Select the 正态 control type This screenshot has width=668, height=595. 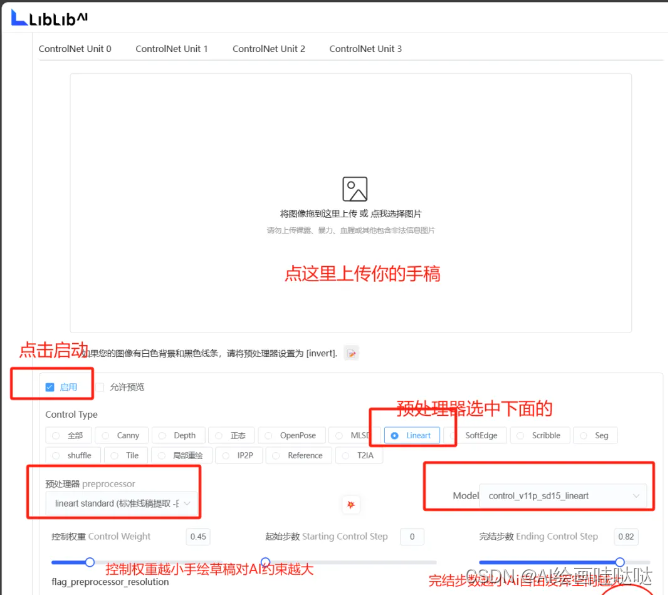[x=232, y=435]
